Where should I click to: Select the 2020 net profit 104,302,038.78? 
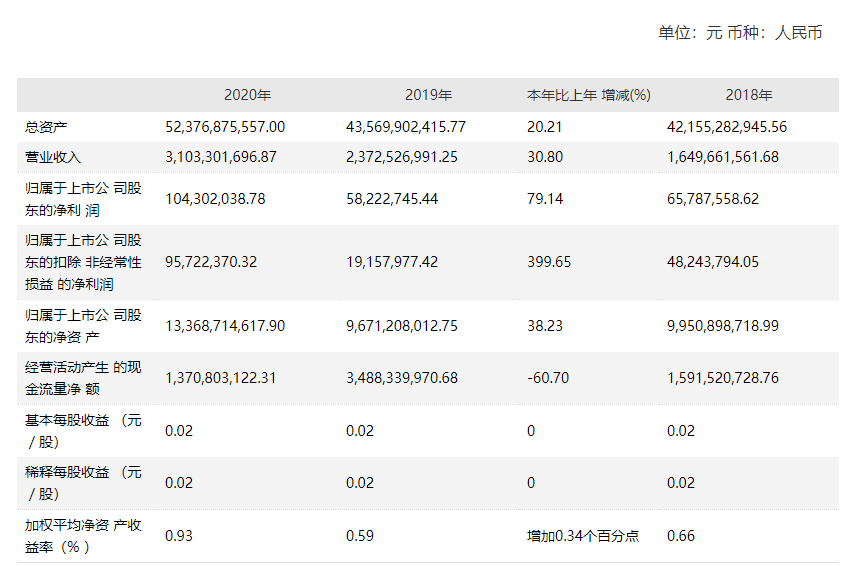[x=215, y=199]
